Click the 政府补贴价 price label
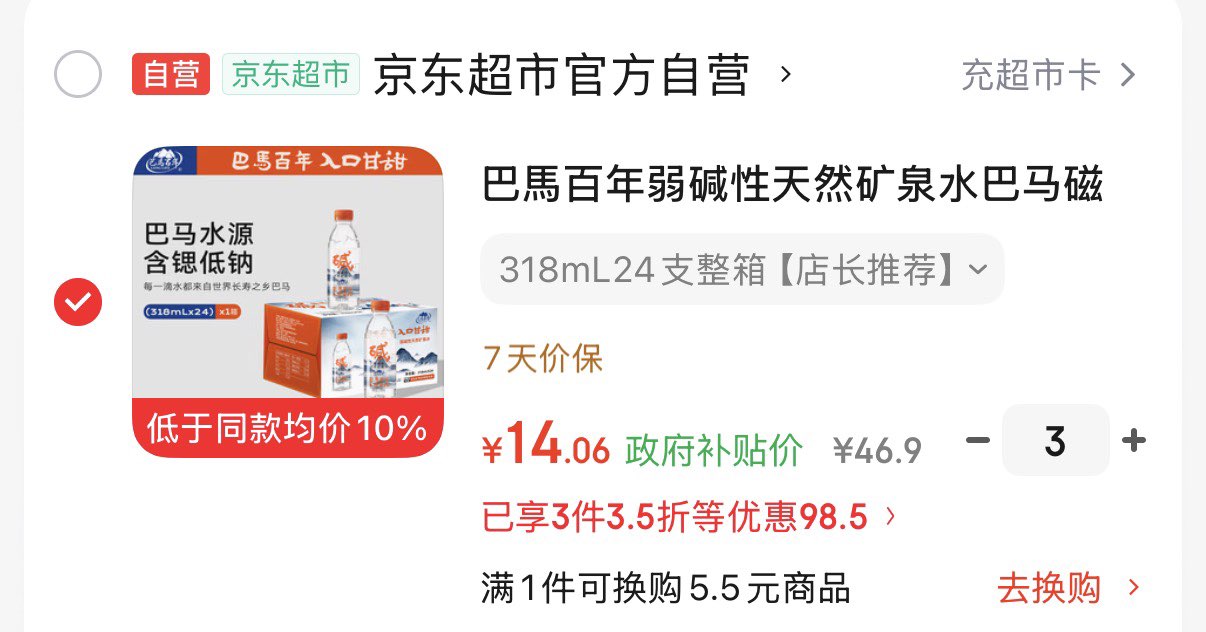Image resolution: width=1206 pixels, height=632 pixels. coord(714,451)
